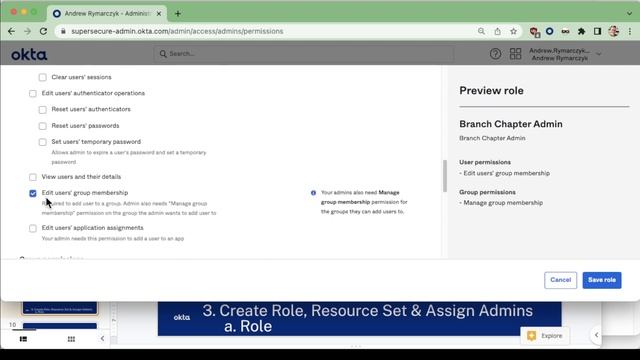Screen dimensions: 640x360
Task: Click the Preview role heading
Action: point(491,91)
